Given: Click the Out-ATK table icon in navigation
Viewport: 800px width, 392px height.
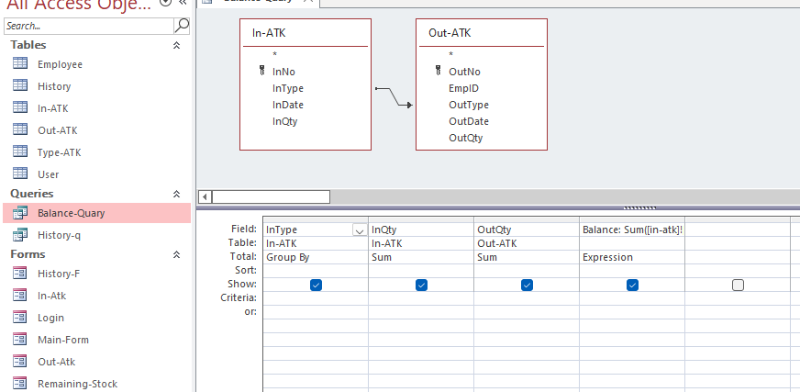Looking at the screenshot, I should point(20,130).
